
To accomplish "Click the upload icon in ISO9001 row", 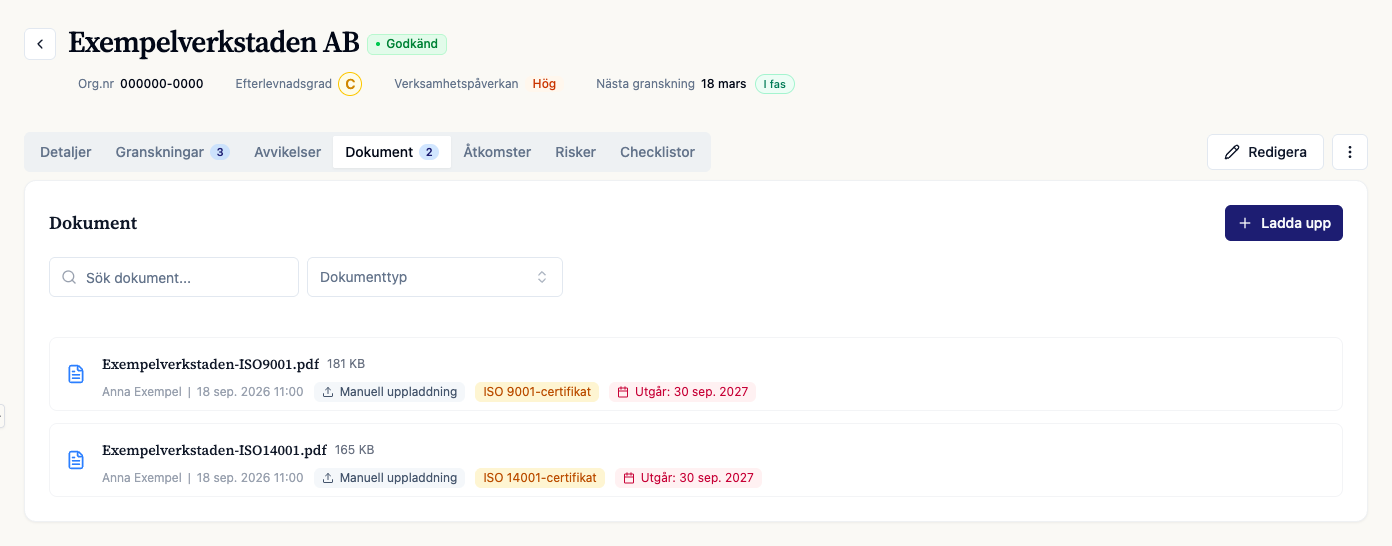I will [x=328, y=392].
